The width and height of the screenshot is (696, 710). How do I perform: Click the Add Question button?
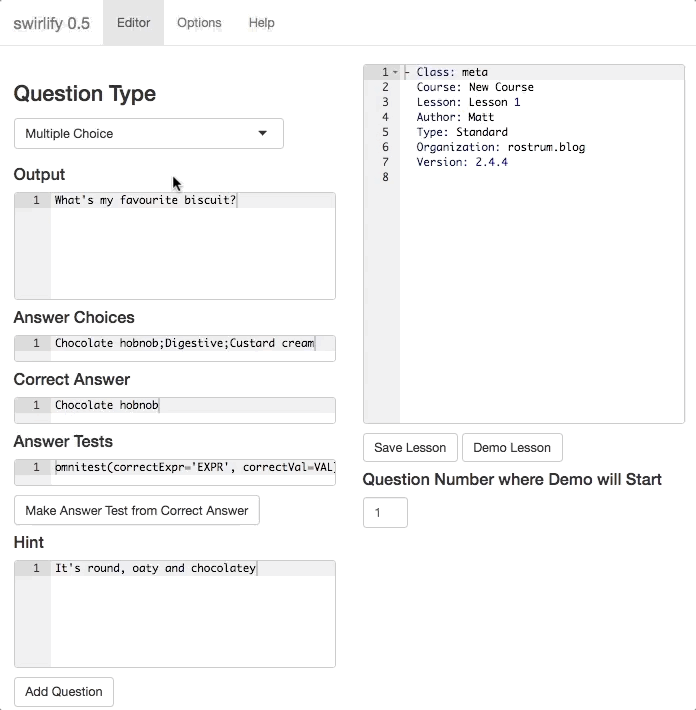[x=64, y=692]
